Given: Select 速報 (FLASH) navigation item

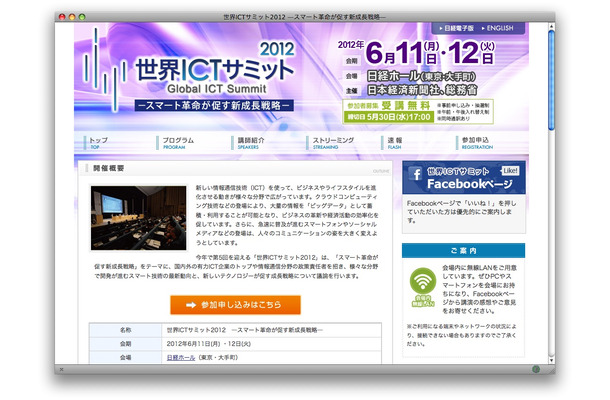Looking at the screenshot, I should click(394, 143).
